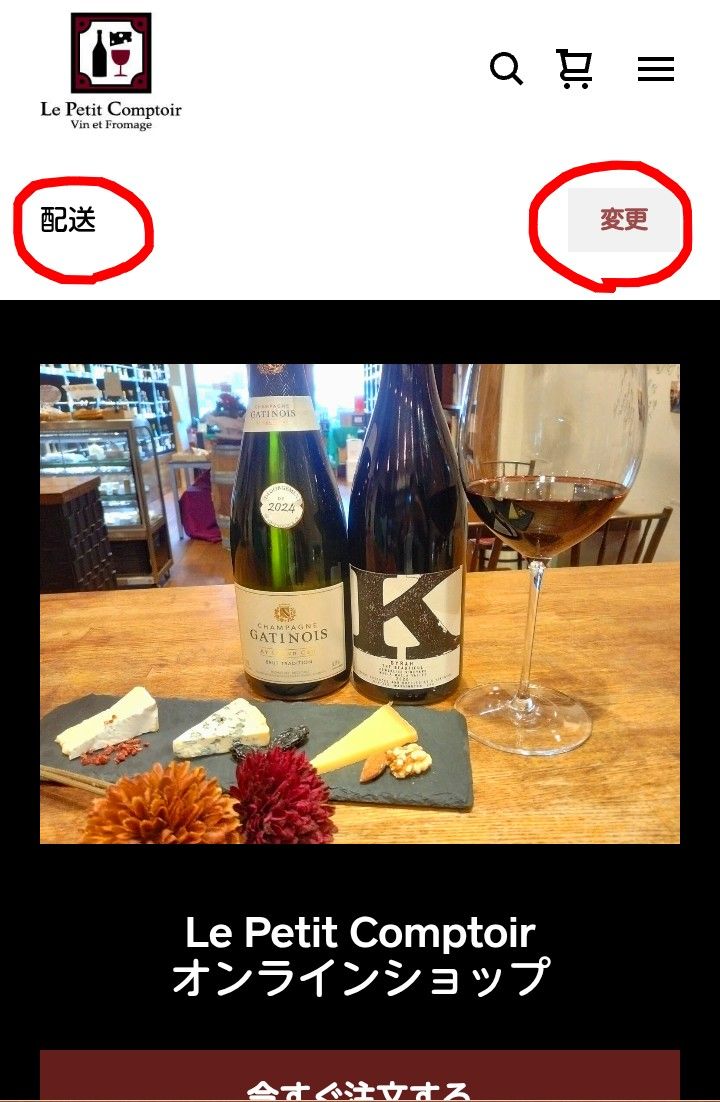Open the shopping cart icon

pyautogui.click(x=574, y=68)
